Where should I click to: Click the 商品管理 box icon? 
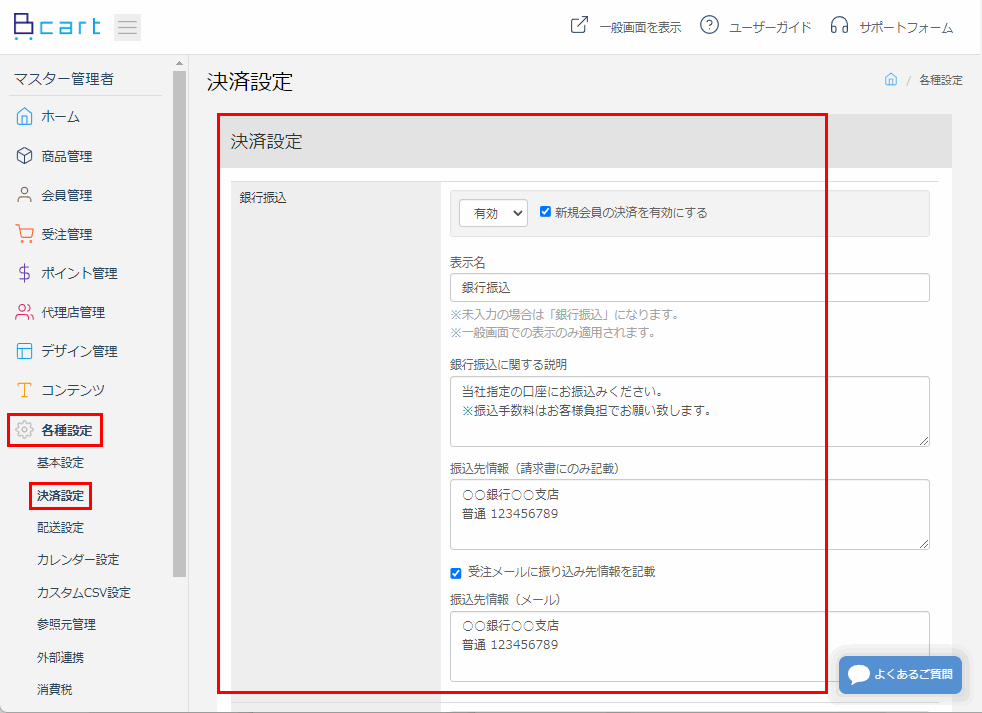point(24,155)
